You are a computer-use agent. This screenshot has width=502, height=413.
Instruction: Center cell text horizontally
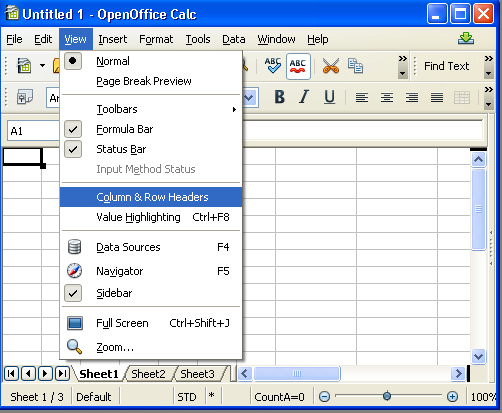pyautogui.click(x=387, y=98)
